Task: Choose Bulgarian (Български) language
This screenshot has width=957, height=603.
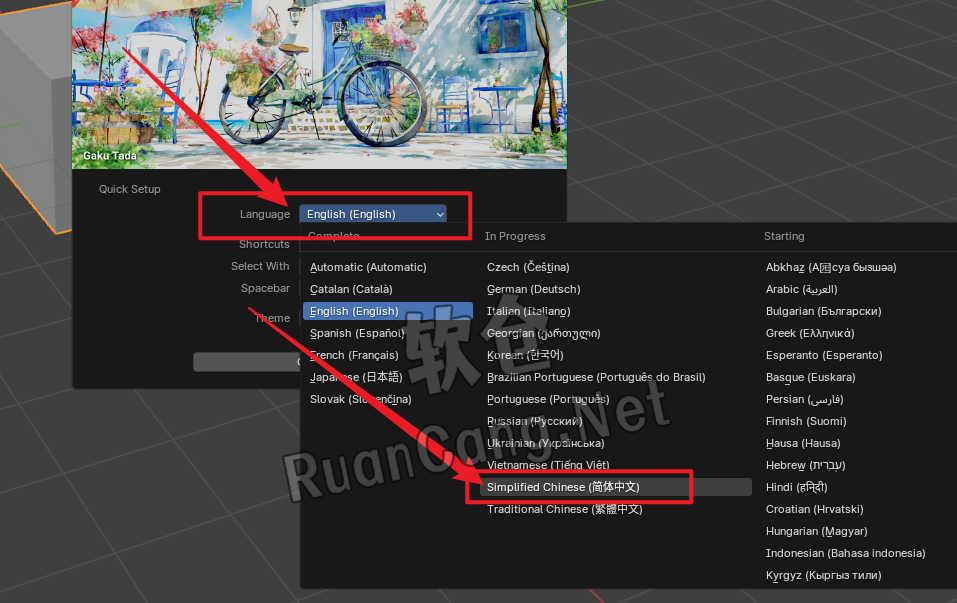Action: coord(823,311)
